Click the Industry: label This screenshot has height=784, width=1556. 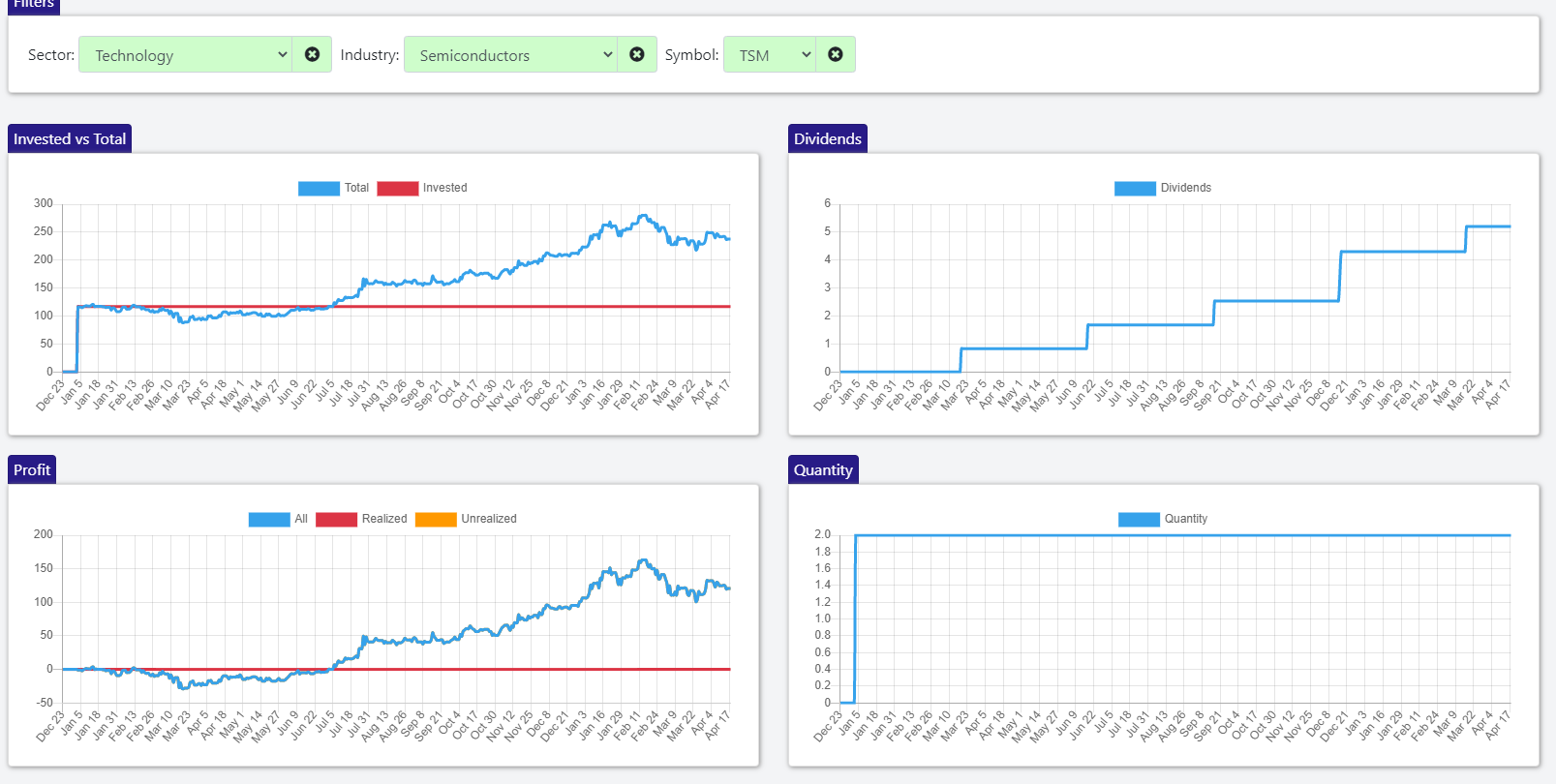click(370, 54)
